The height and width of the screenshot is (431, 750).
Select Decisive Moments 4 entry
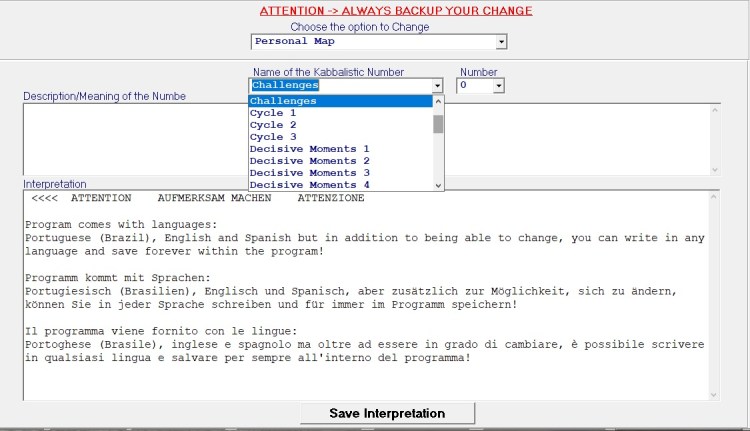point(340,185)
